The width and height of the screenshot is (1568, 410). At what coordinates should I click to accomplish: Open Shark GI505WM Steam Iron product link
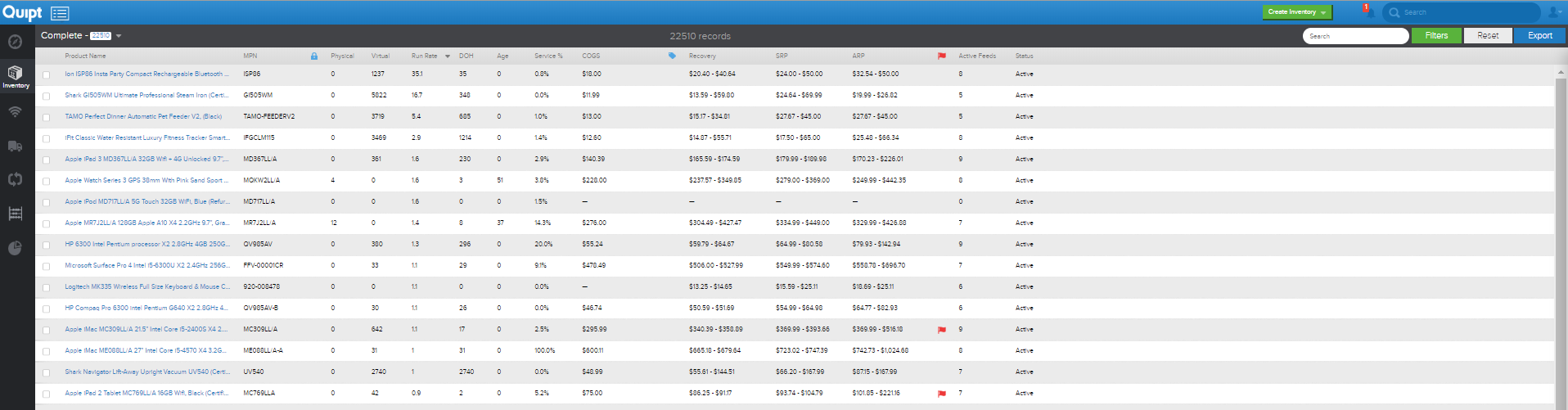point(147,95)
